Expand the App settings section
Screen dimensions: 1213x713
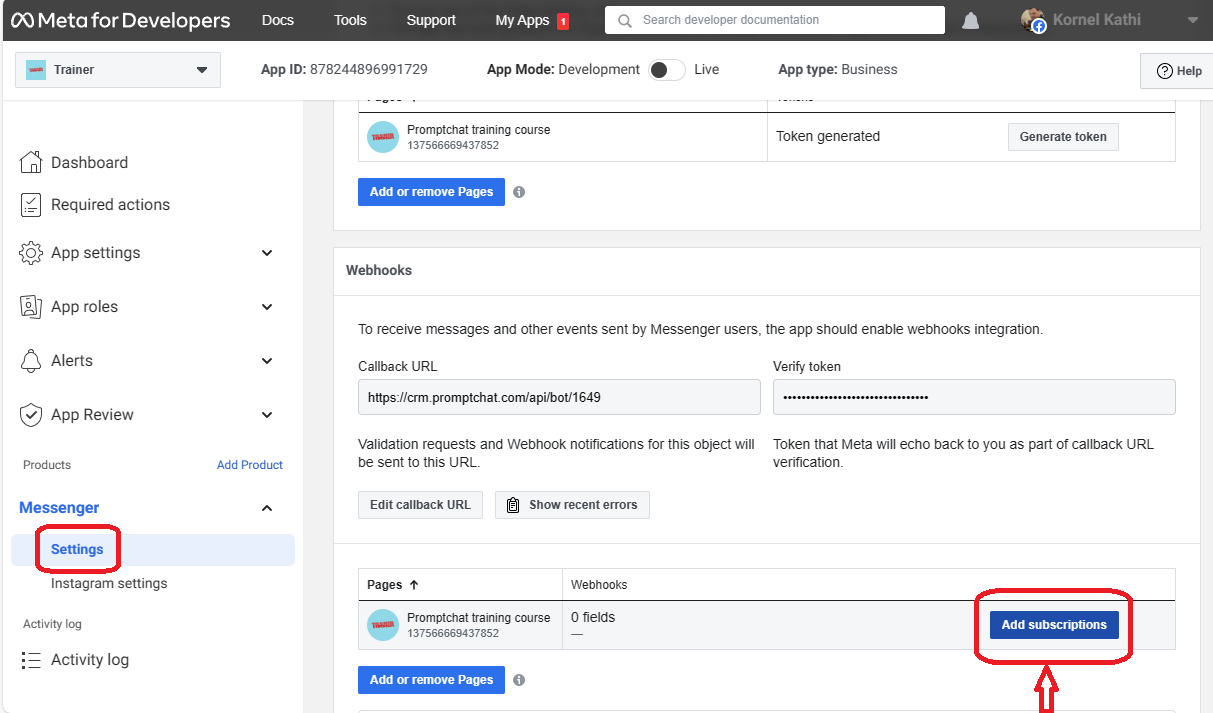point(267,253)
